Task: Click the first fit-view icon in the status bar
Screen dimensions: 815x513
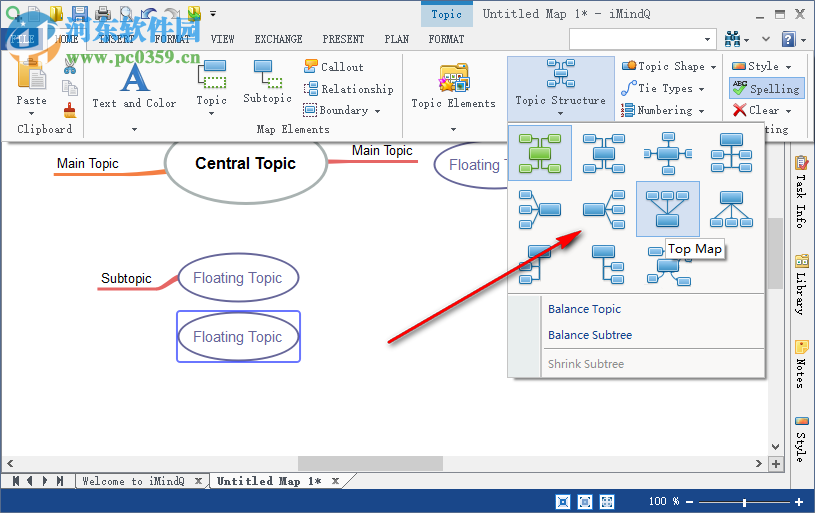Action: click(x=563, y=502)
